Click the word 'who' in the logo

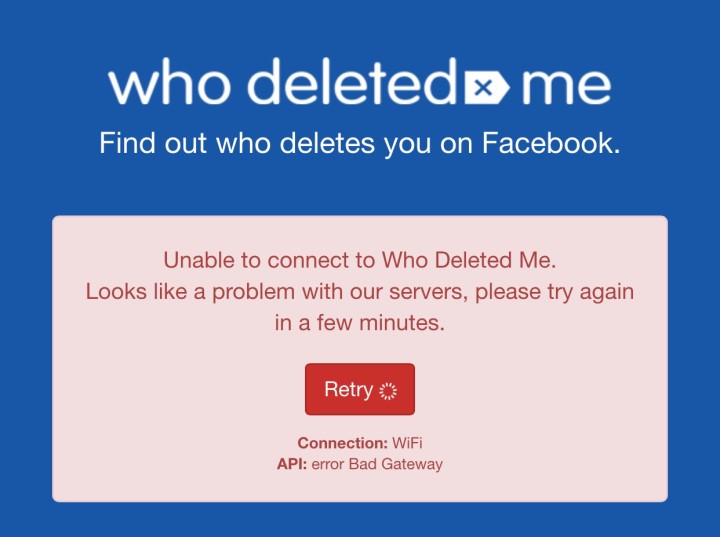169,83
